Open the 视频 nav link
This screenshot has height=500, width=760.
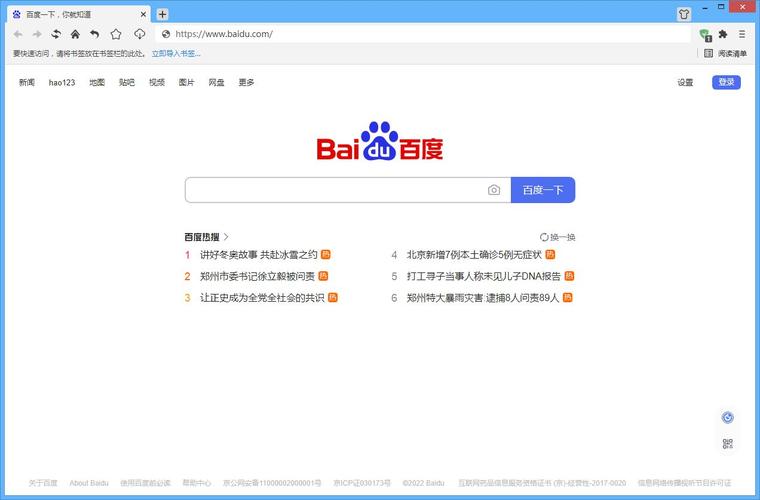tap(157, 82)
